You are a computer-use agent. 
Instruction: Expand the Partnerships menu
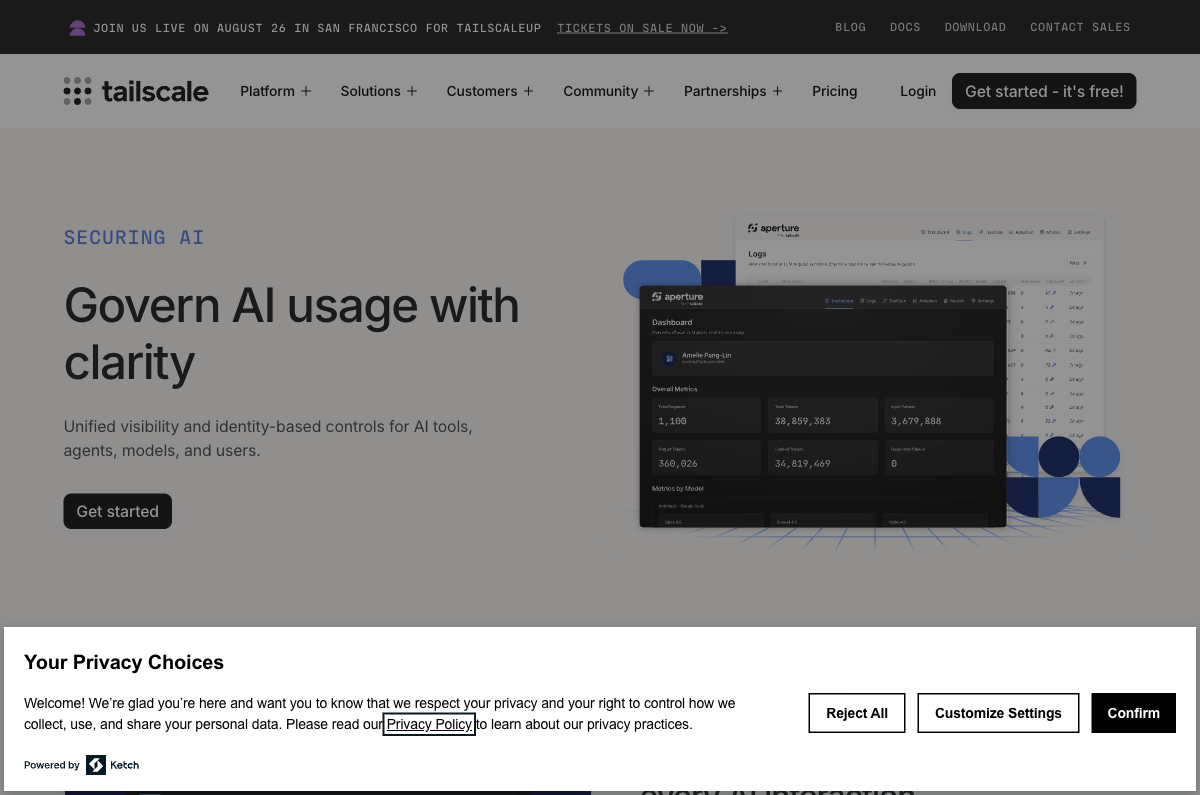(733, 91)
